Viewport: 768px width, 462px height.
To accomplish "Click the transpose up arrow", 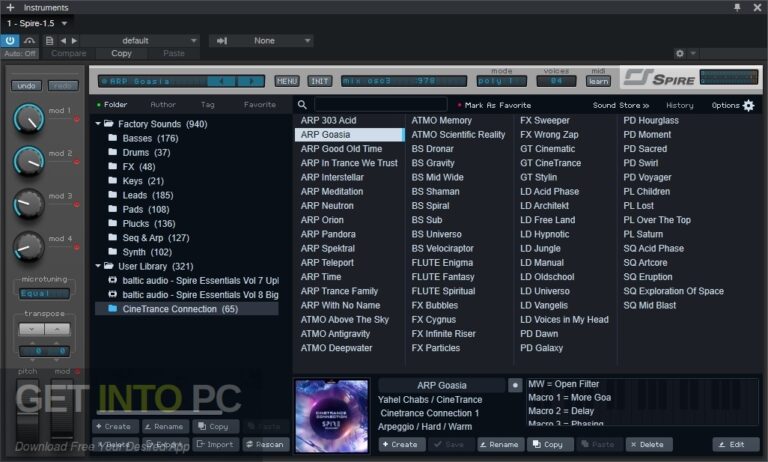I will 57,329.
